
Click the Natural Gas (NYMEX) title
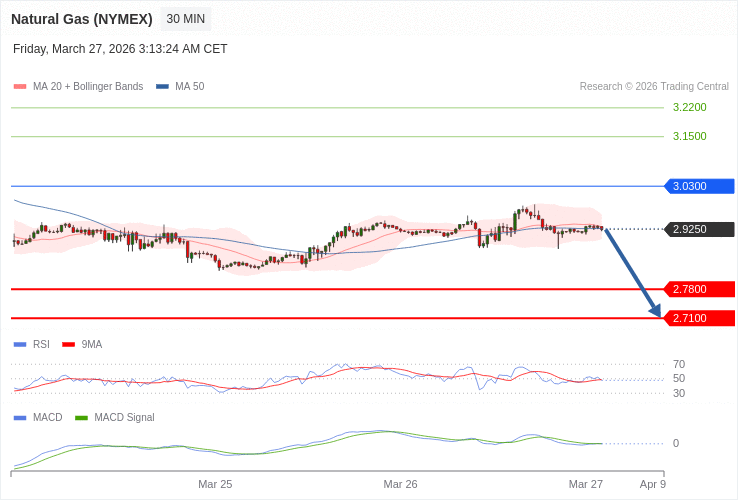(x=82, y=19)
